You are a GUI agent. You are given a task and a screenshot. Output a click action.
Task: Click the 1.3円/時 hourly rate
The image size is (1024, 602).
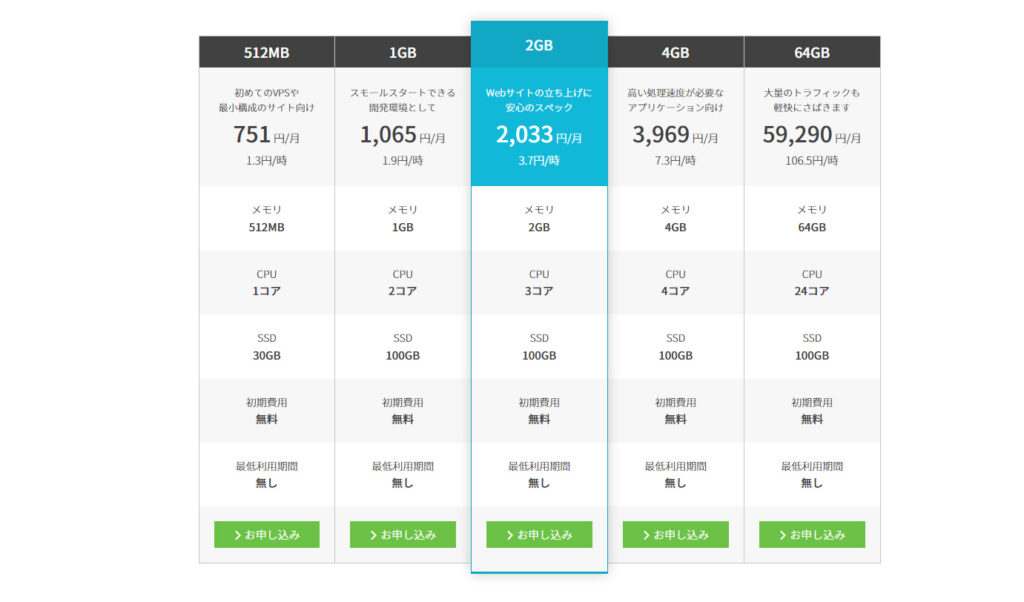[266, 161]
